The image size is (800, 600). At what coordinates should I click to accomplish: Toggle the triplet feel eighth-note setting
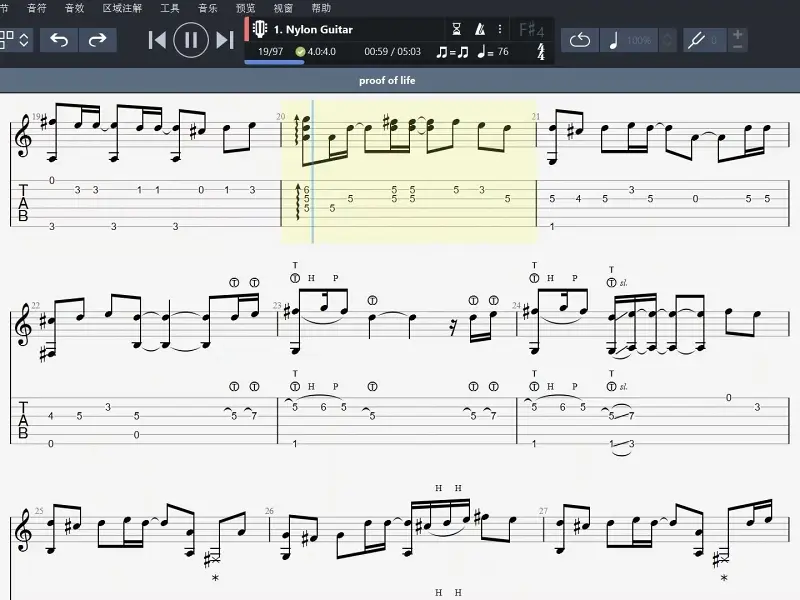point(453,52)
